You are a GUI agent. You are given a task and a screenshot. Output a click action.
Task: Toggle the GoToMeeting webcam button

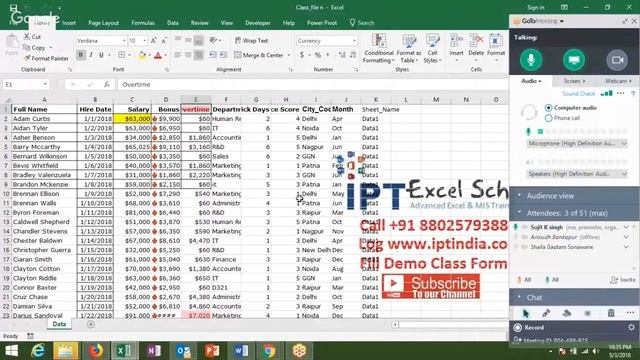tap(617, 60)
